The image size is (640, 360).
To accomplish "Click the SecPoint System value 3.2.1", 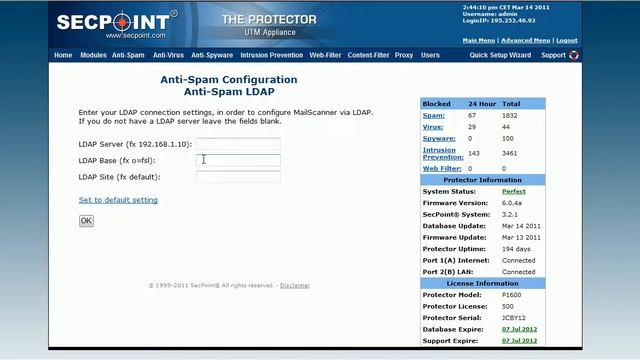I will coord(510,214).
